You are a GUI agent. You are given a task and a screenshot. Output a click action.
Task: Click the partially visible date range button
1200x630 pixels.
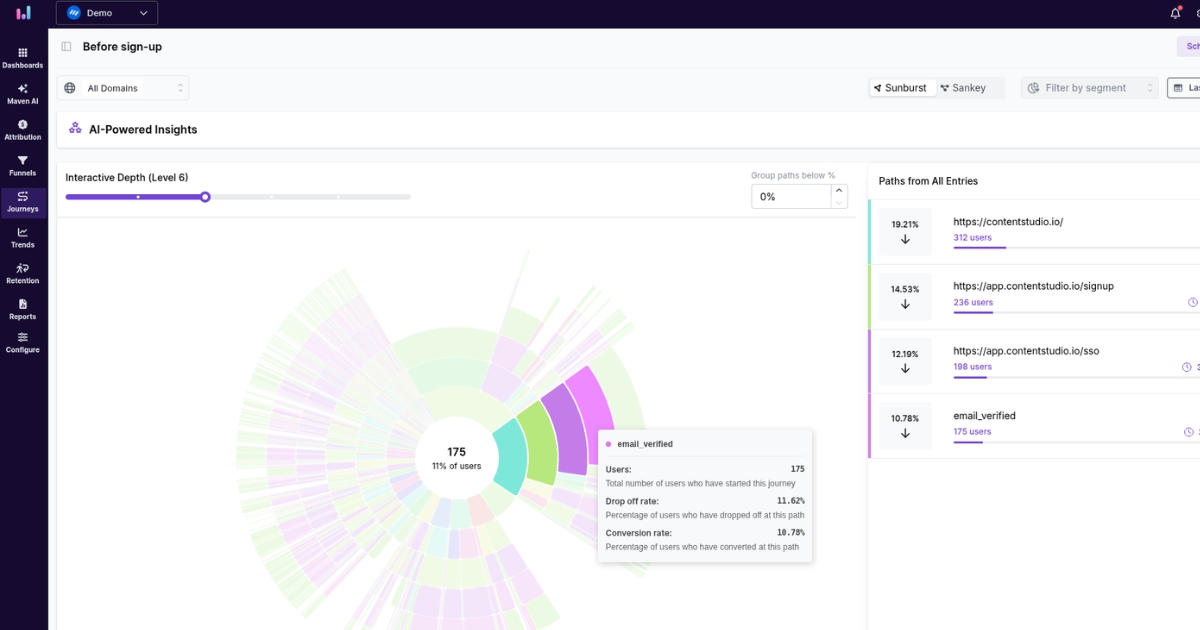(1184, 88)
